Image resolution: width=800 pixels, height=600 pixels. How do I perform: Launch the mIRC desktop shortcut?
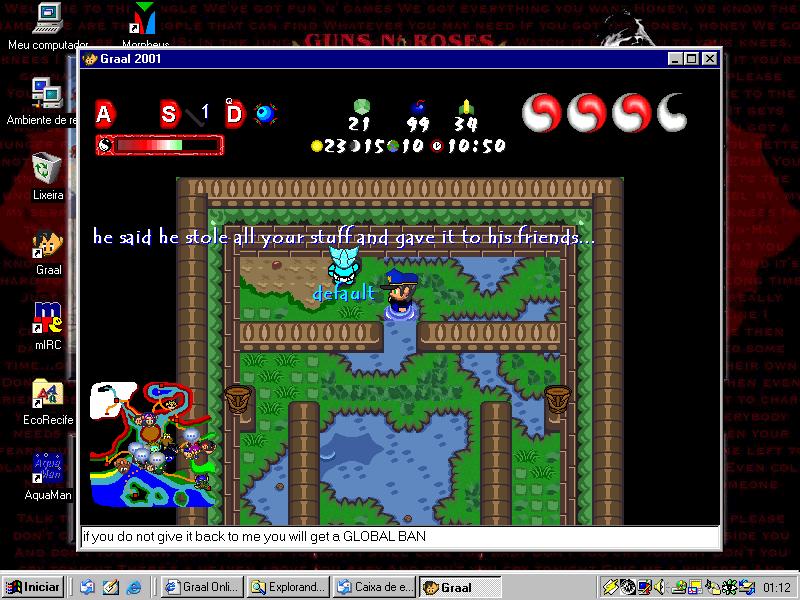point(47,317)
